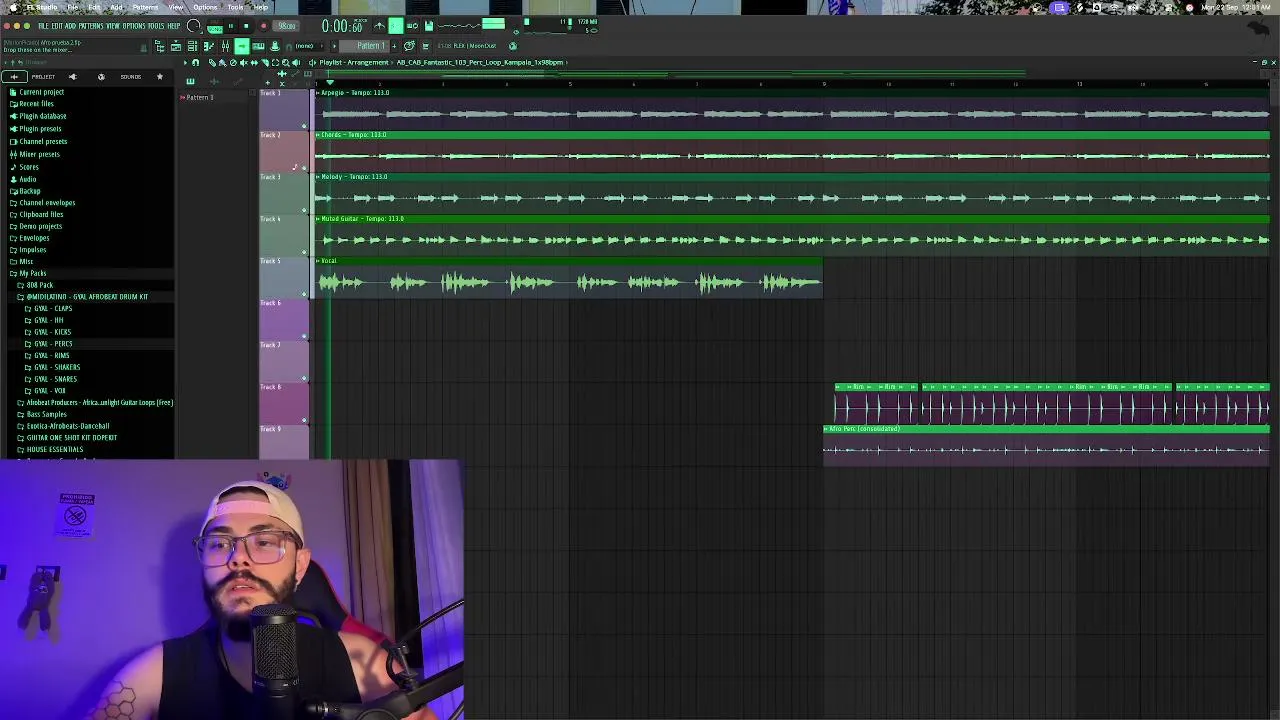Open the Channel rack toolbar icon
The width and height of the screenshot is (1280, 720).
(192, 46)
